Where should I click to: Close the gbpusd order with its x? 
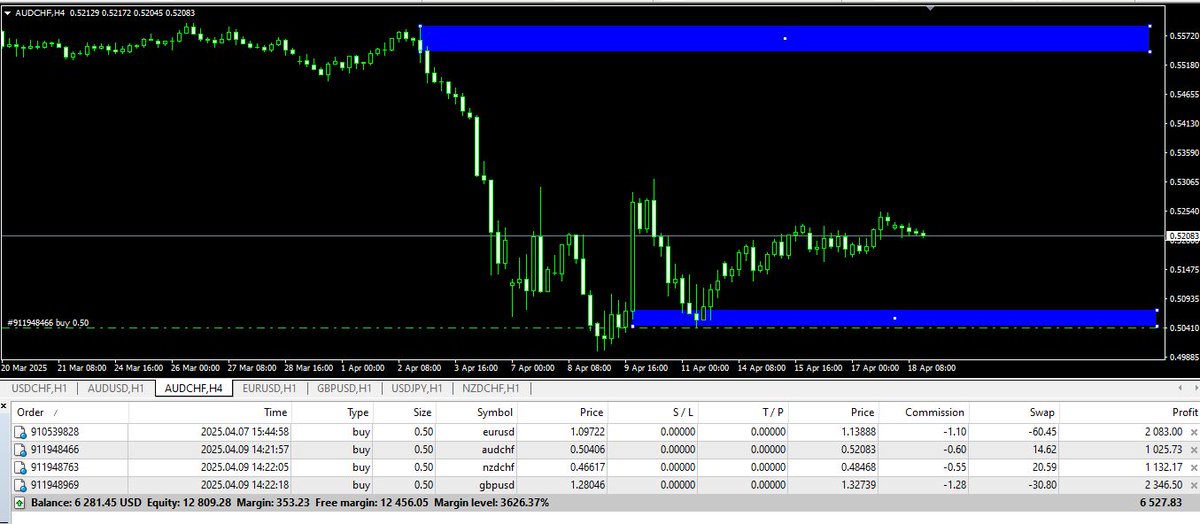(1193, 484)
